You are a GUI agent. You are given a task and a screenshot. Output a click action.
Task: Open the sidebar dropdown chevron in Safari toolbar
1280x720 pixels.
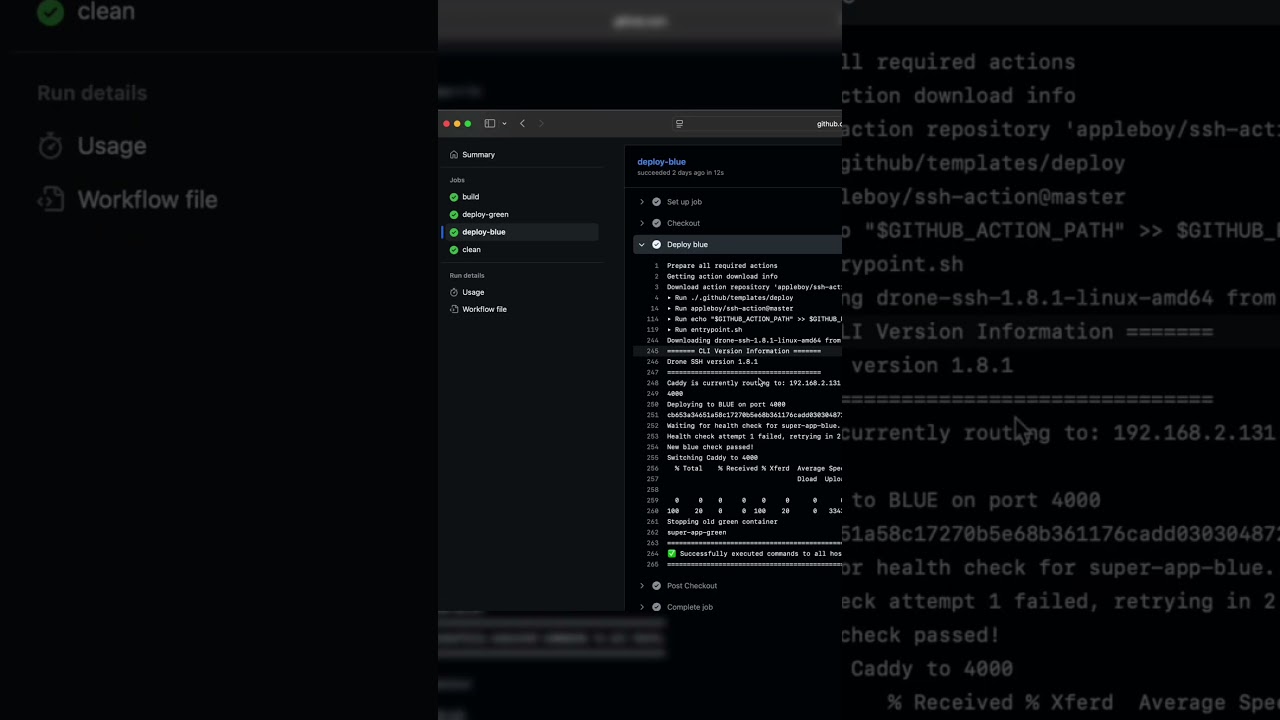pyautogui.click(x=504, y=124)
